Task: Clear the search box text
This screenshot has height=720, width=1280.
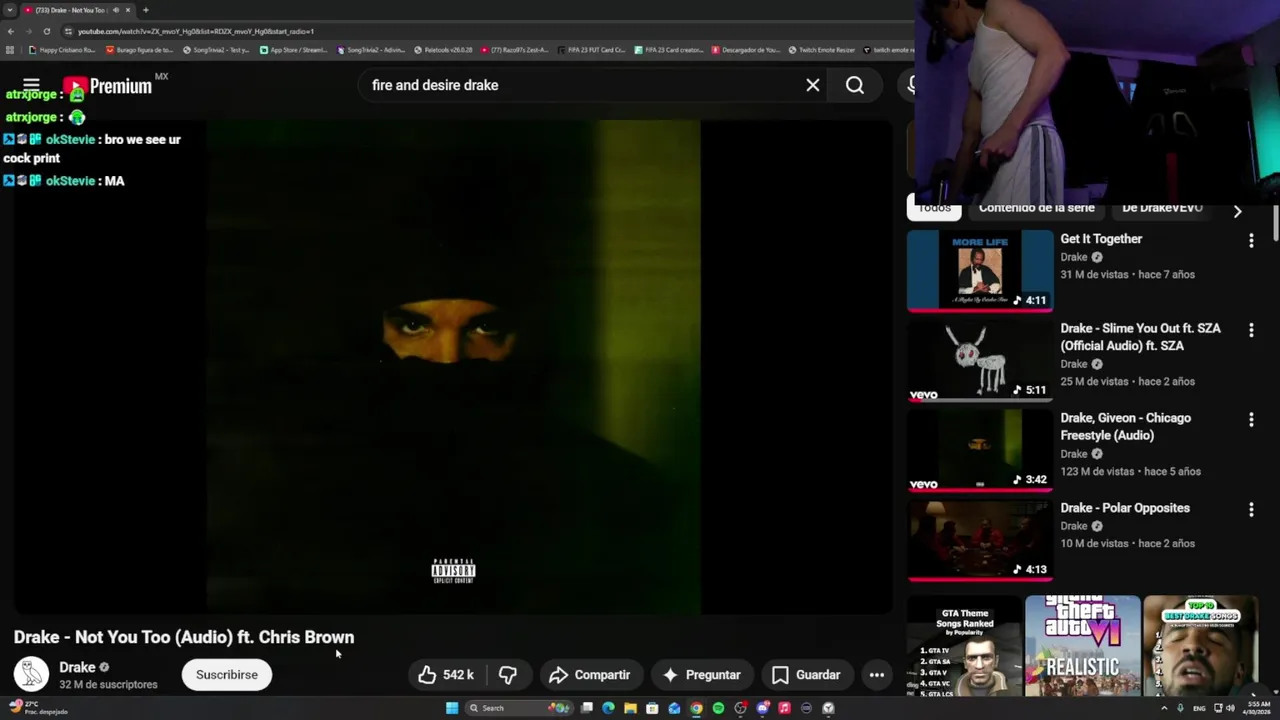Action: (813, 85)
